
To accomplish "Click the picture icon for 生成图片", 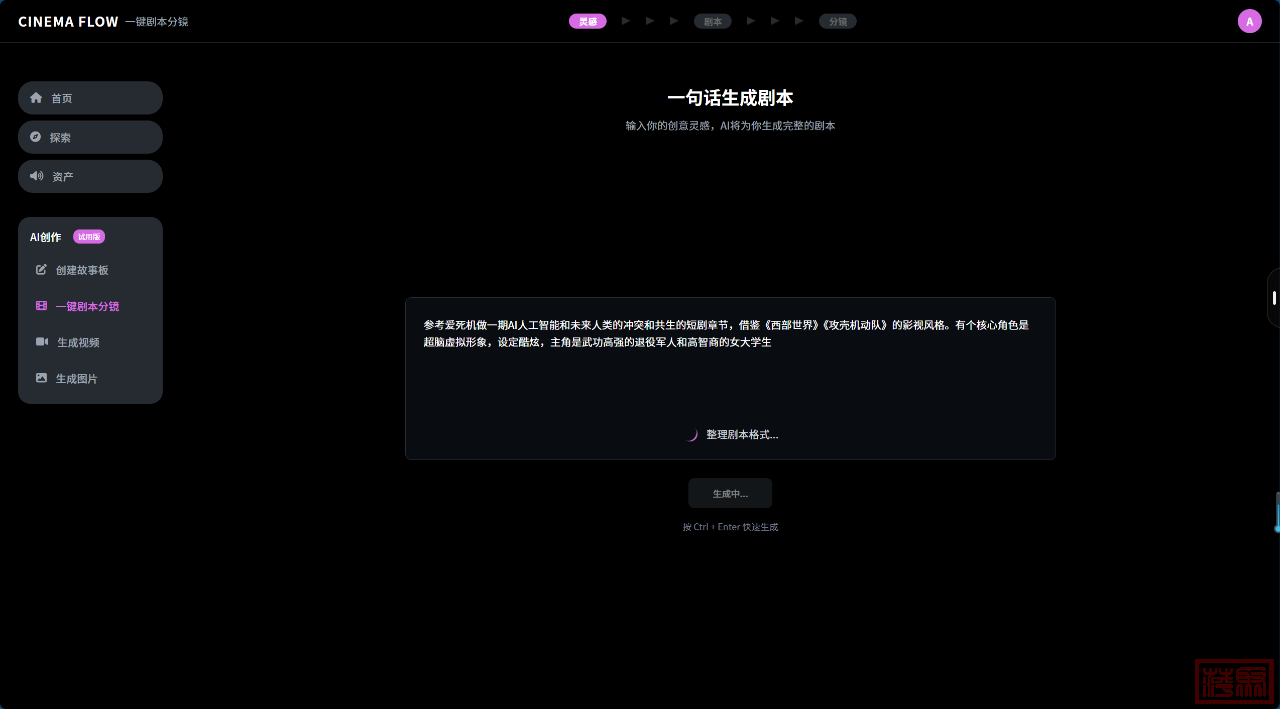I will pyautogui.click(x=41, y=378).
